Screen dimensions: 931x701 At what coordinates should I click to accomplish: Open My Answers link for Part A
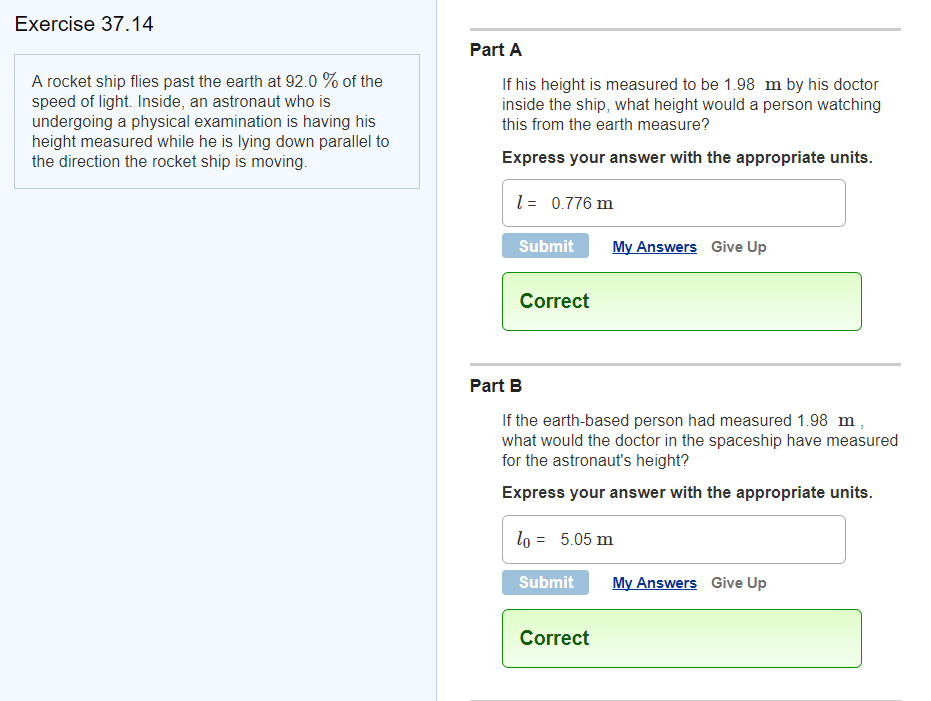point(654,247)
